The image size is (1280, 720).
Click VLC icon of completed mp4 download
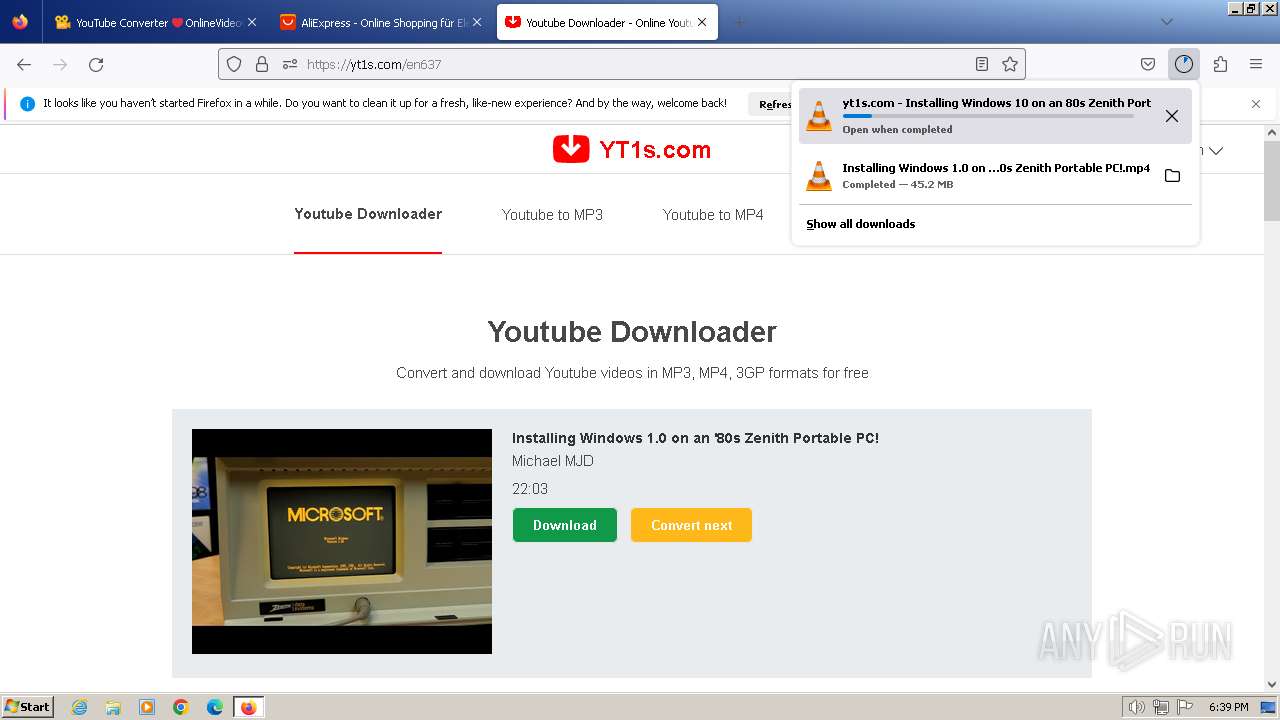coord(819,176)
